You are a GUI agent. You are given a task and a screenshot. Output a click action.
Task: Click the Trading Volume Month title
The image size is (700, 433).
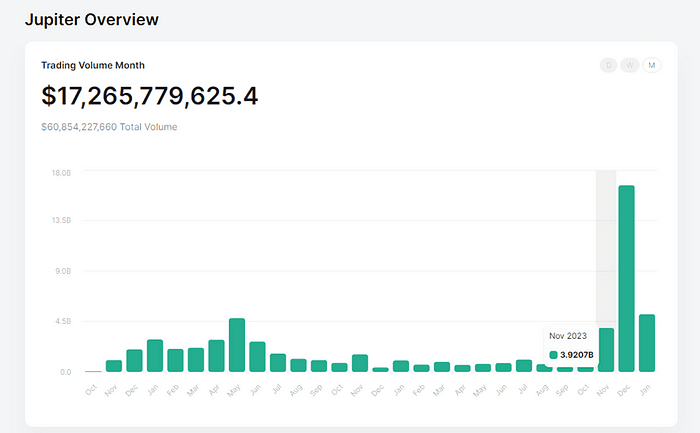click(93, 65)
